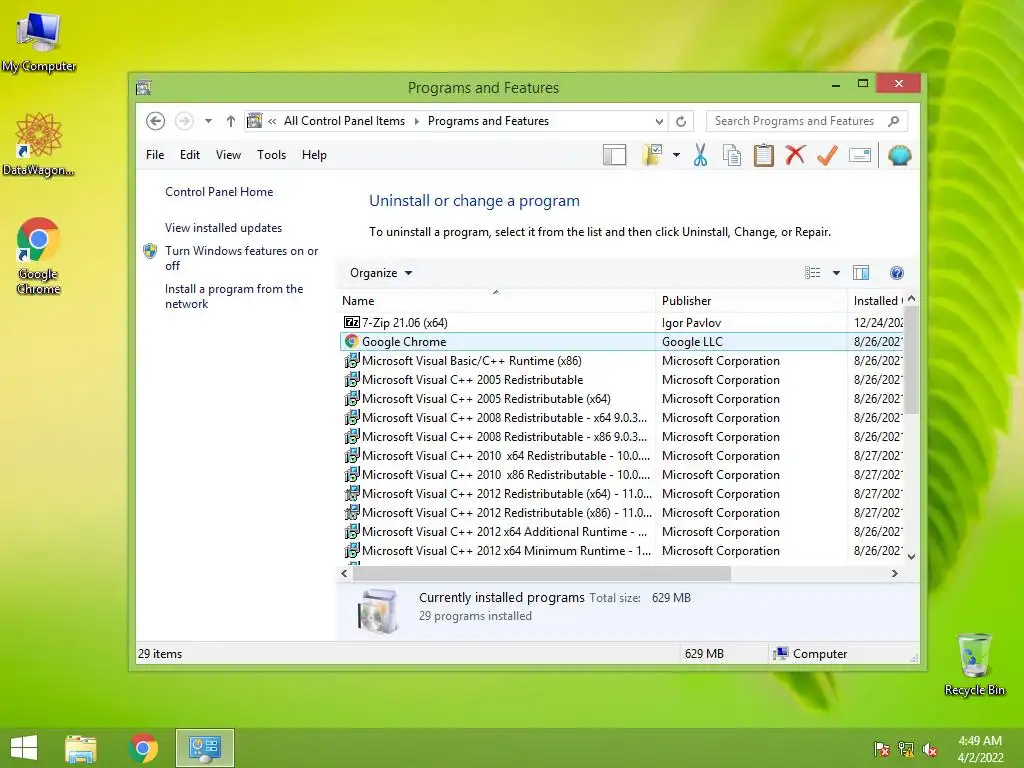Go up one level arrow

click(231, 121)
